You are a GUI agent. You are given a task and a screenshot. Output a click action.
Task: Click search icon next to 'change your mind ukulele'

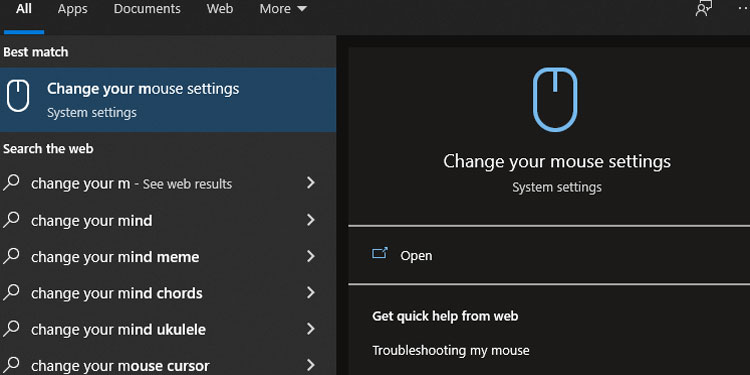click(x=11, y=329)
